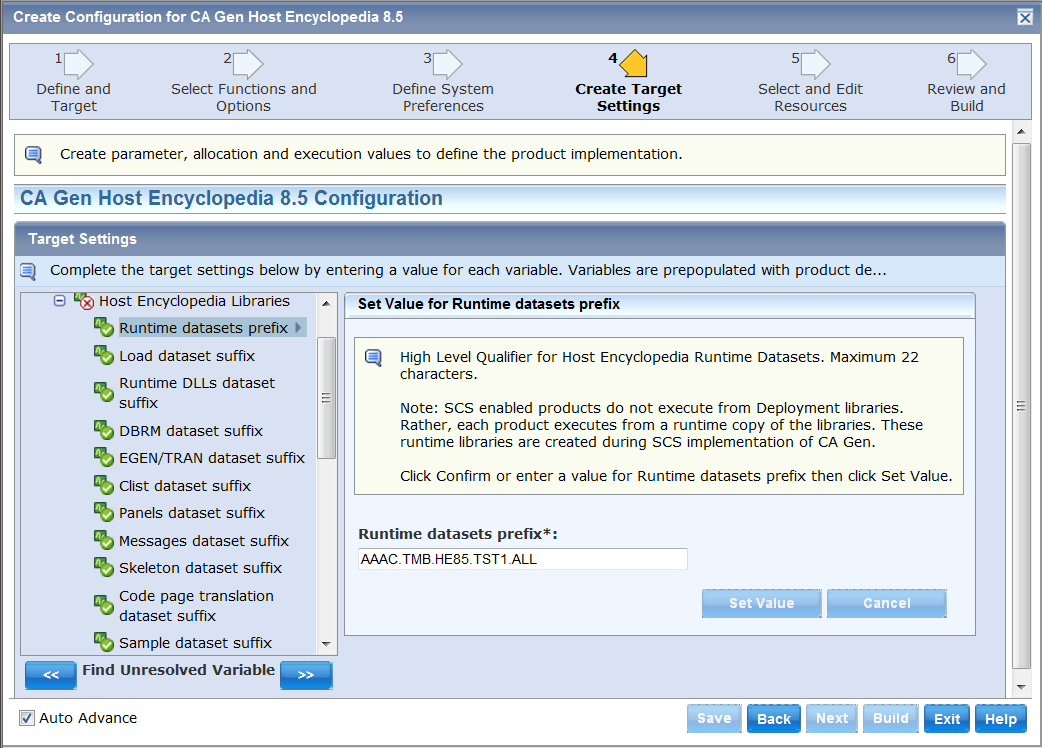Click status icon of Runtime datasets prefix

point(104,327)
